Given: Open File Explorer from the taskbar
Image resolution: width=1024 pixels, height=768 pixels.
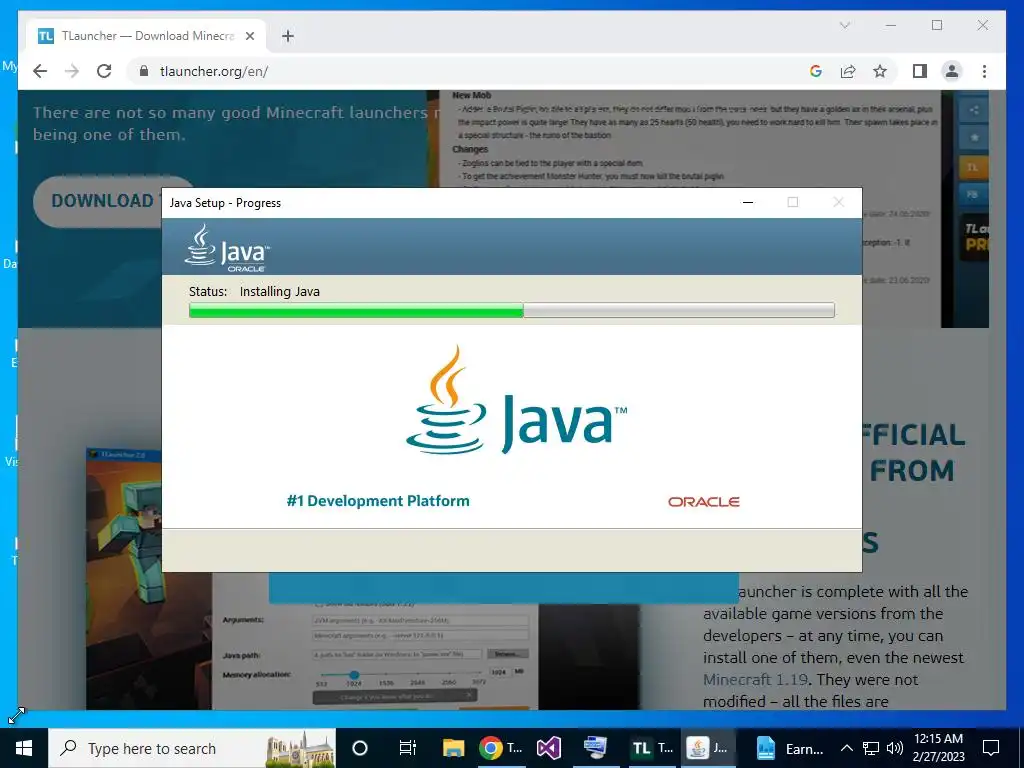Looking at the screenshot, I should 453,748.
